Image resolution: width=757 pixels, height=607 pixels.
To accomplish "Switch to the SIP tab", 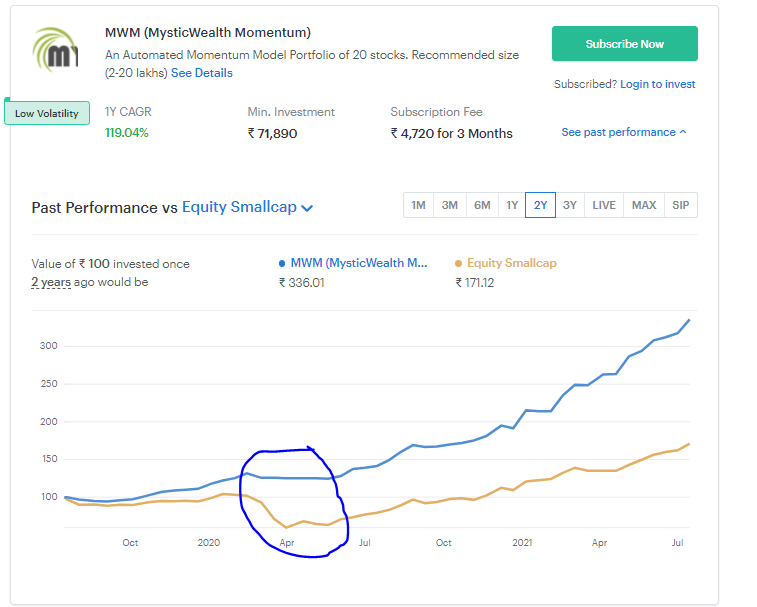I will tap(680, 205).
